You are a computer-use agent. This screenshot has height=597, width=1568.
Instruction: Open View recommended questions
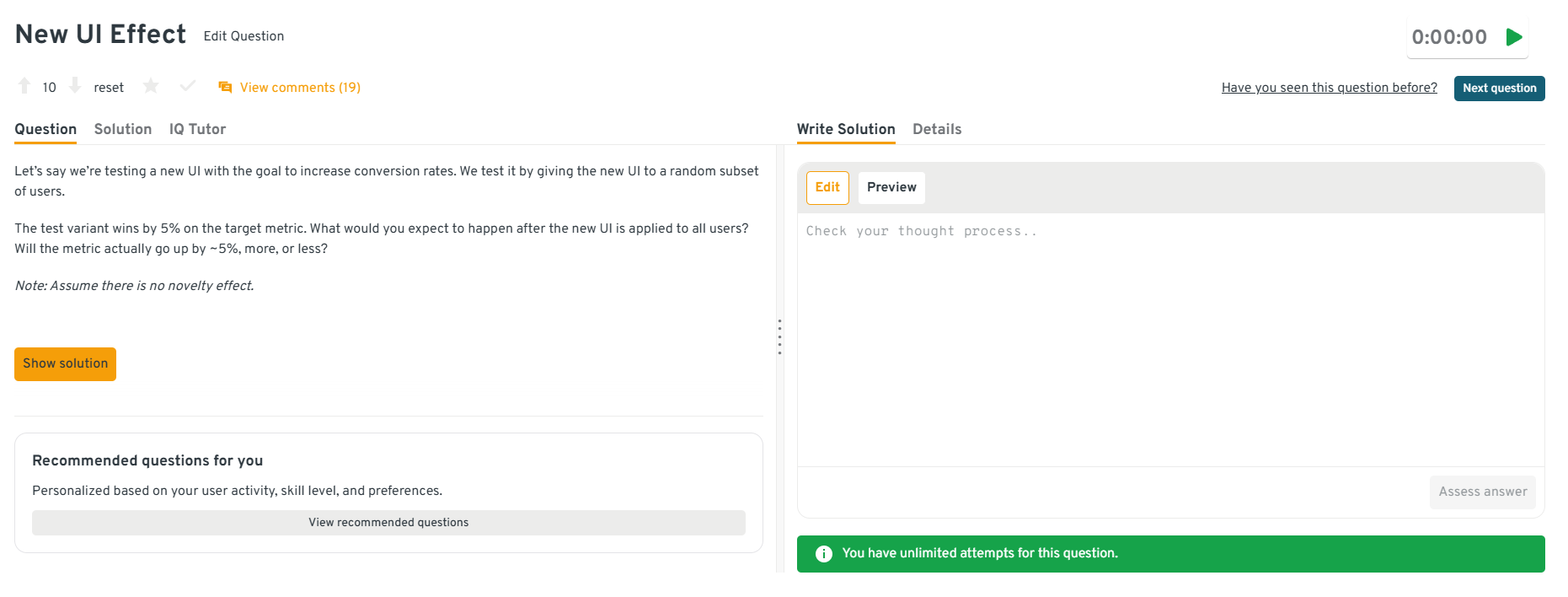pos(388,523)
